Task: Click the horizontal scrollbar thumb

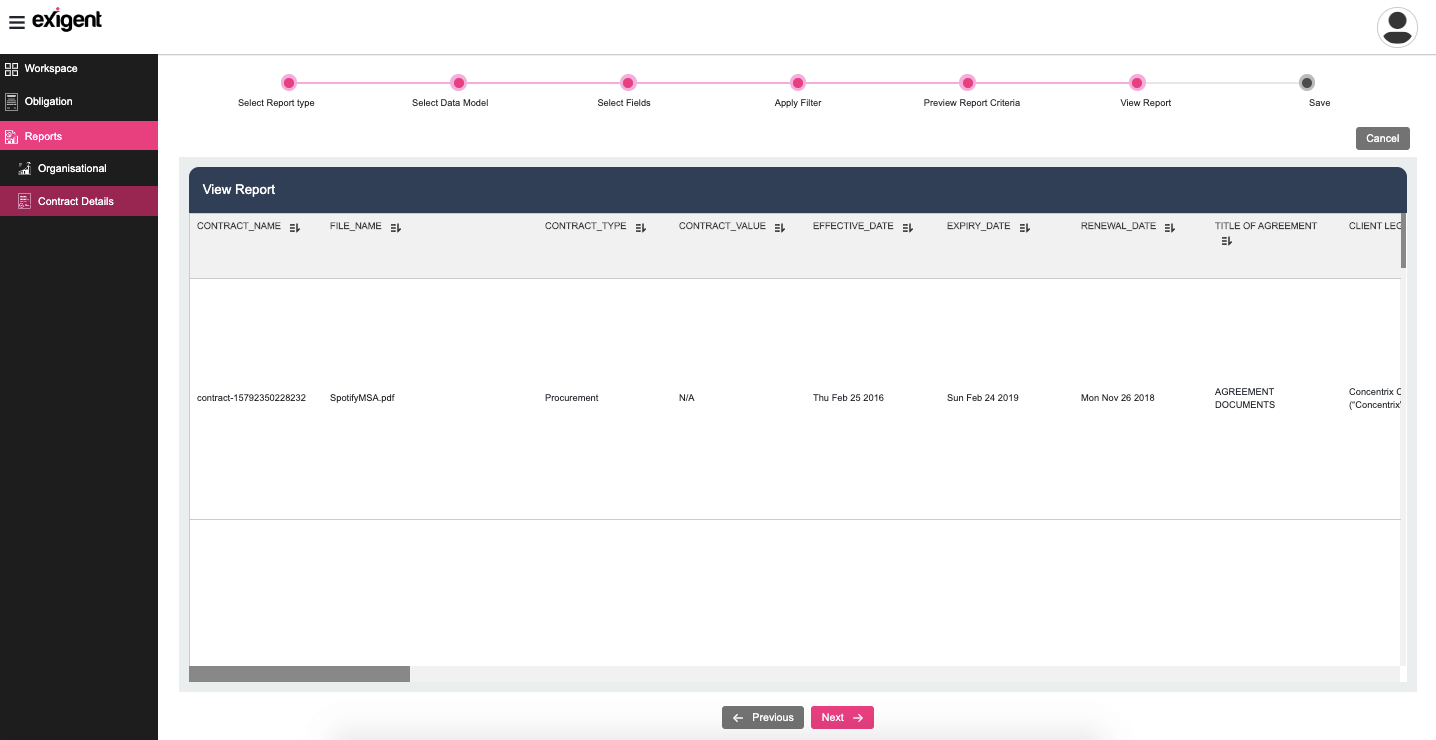Action: [299, 674]
